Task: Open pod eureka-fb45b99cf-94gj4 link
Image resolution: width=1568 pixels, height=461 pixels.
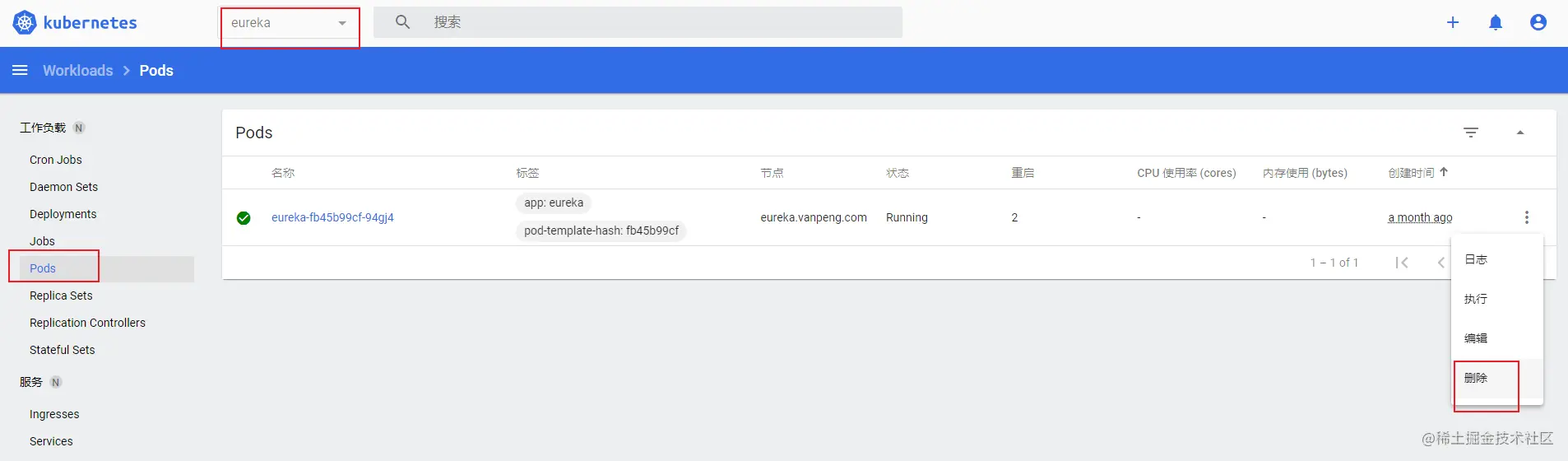Action: point(332,217)
